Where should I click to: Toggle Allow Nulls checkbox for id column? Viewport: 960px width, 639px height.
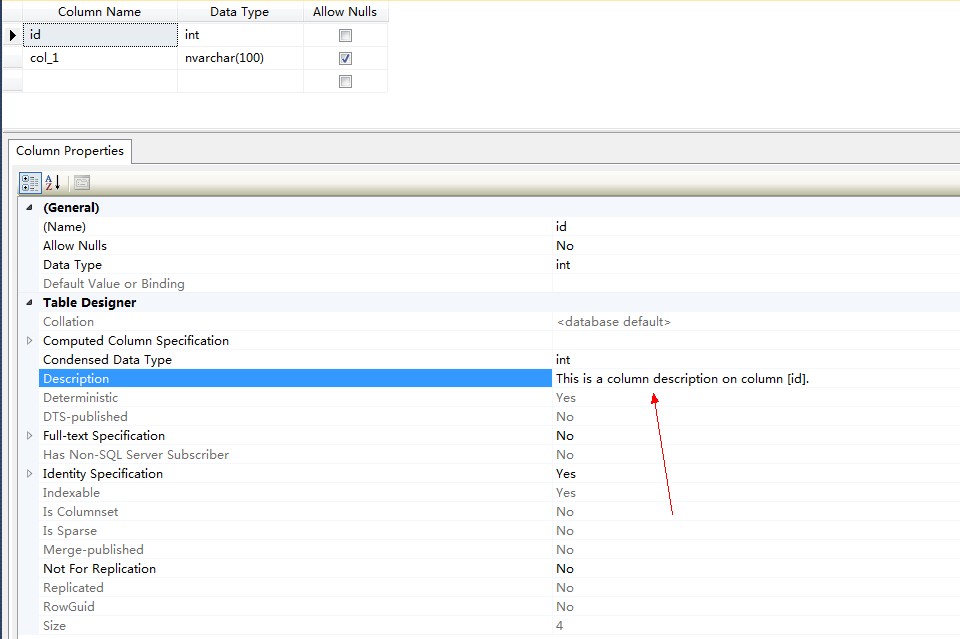click(345, 35)
